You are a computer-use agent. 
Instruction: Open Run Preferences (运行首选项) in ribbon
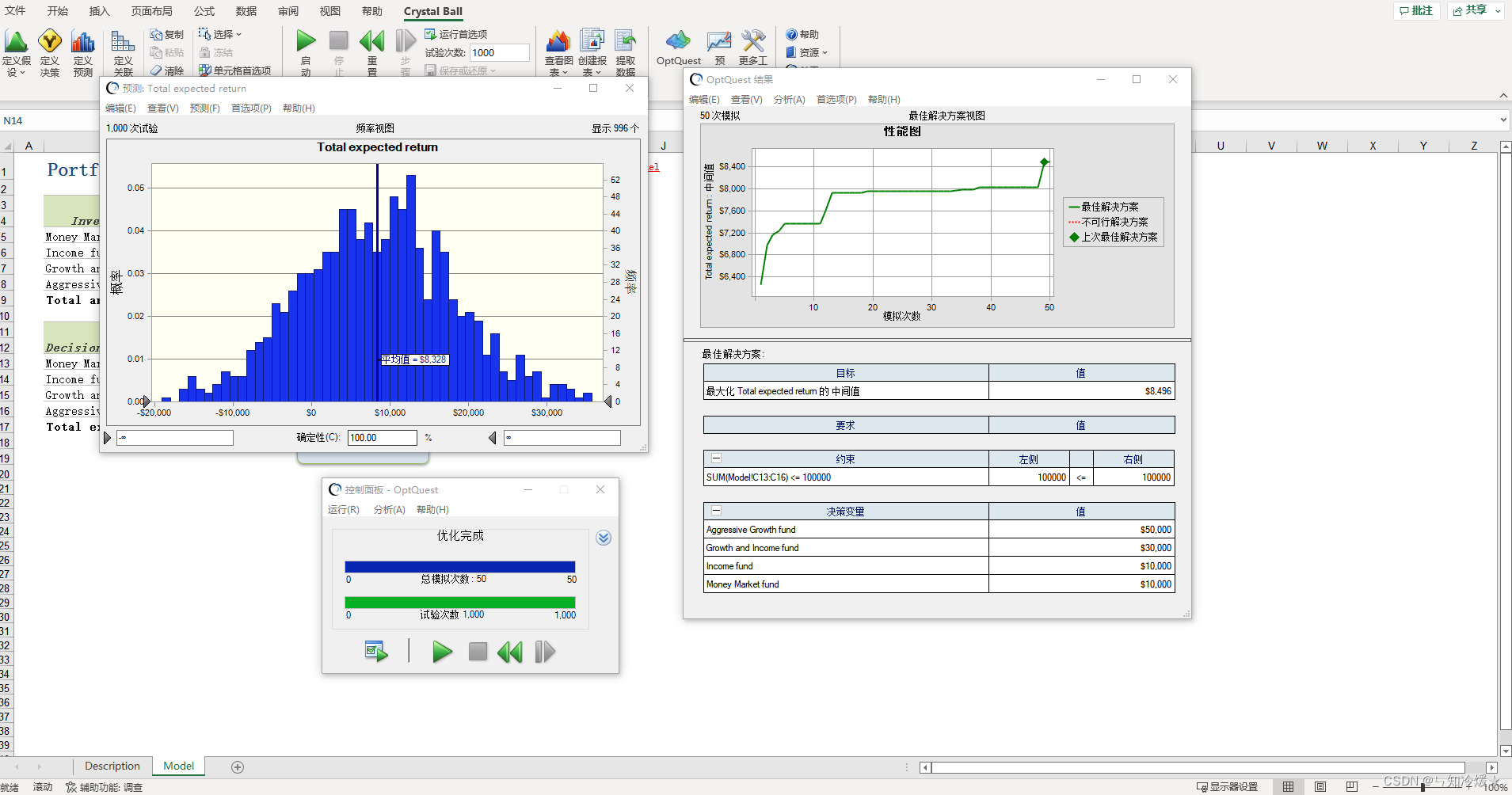[x=456, y=35]
